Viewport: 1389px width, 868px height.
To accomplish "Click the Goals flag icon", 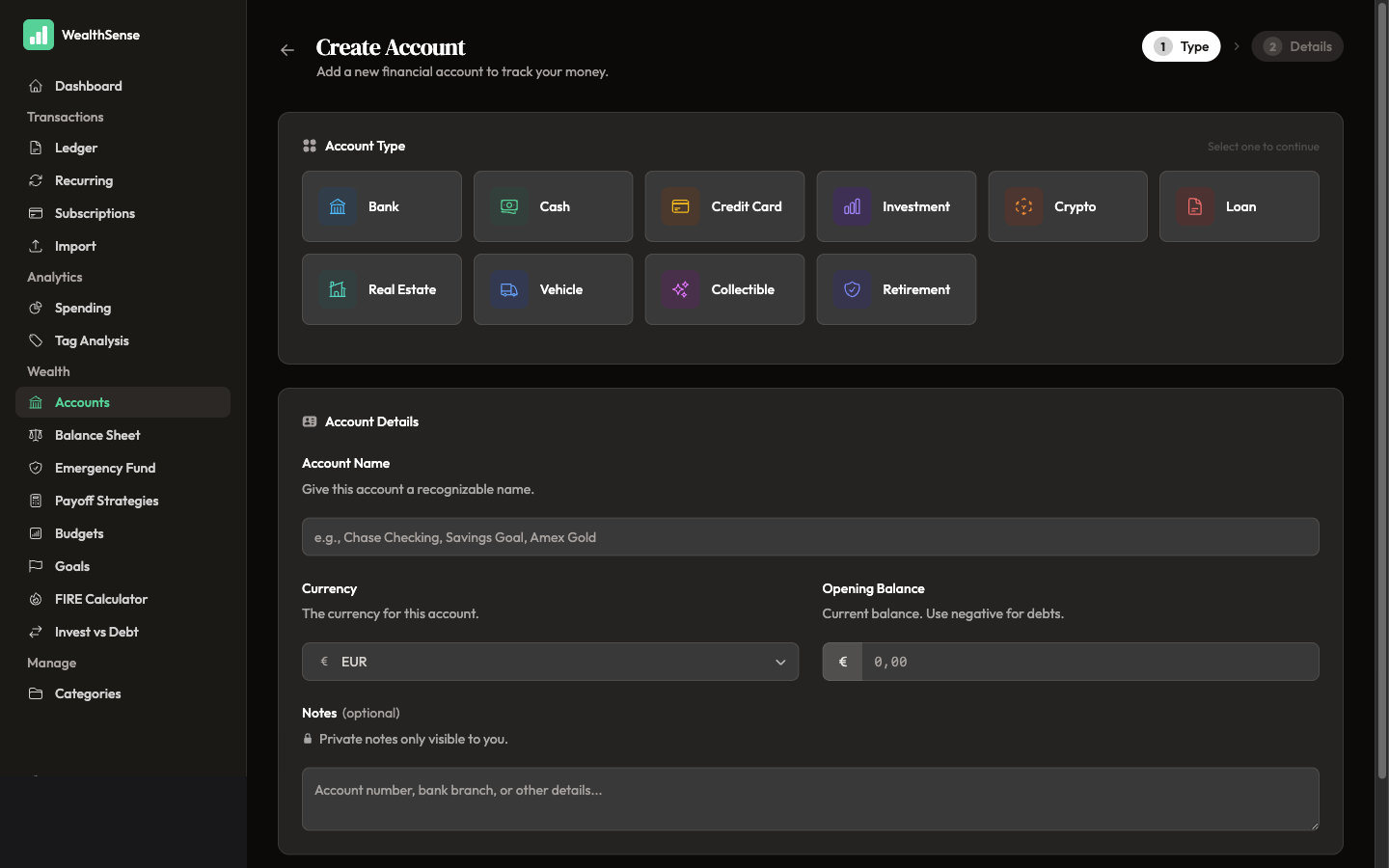I will [x=36, y=566].
